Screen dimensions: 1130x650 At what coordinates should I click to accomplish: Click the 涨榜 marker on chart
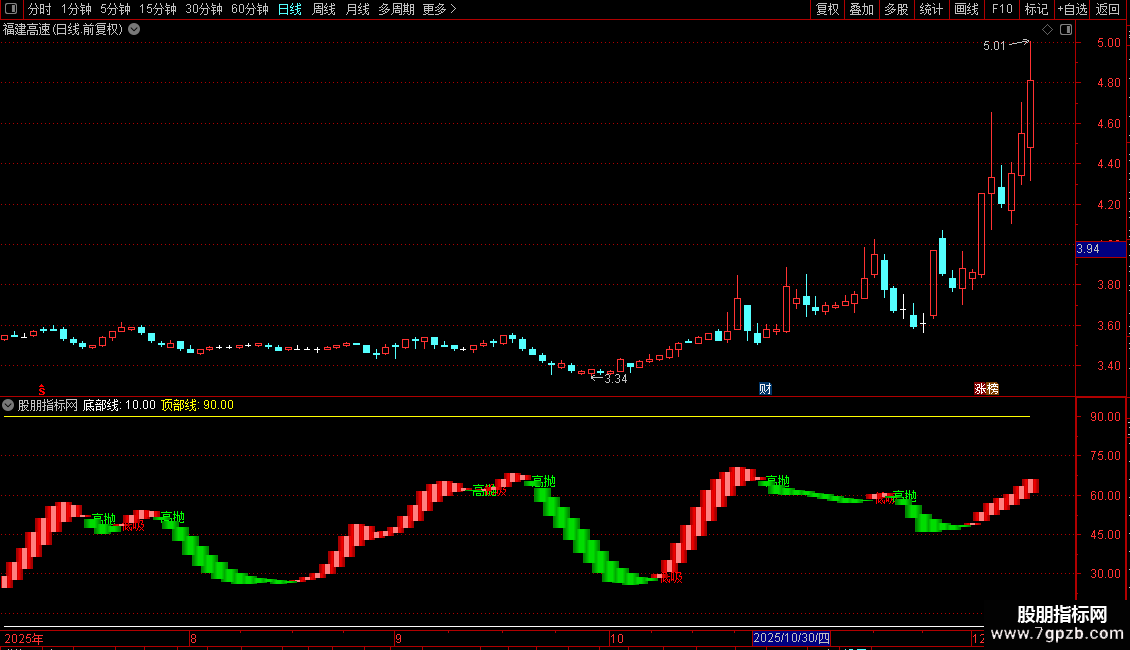click(x=987, y=389)
